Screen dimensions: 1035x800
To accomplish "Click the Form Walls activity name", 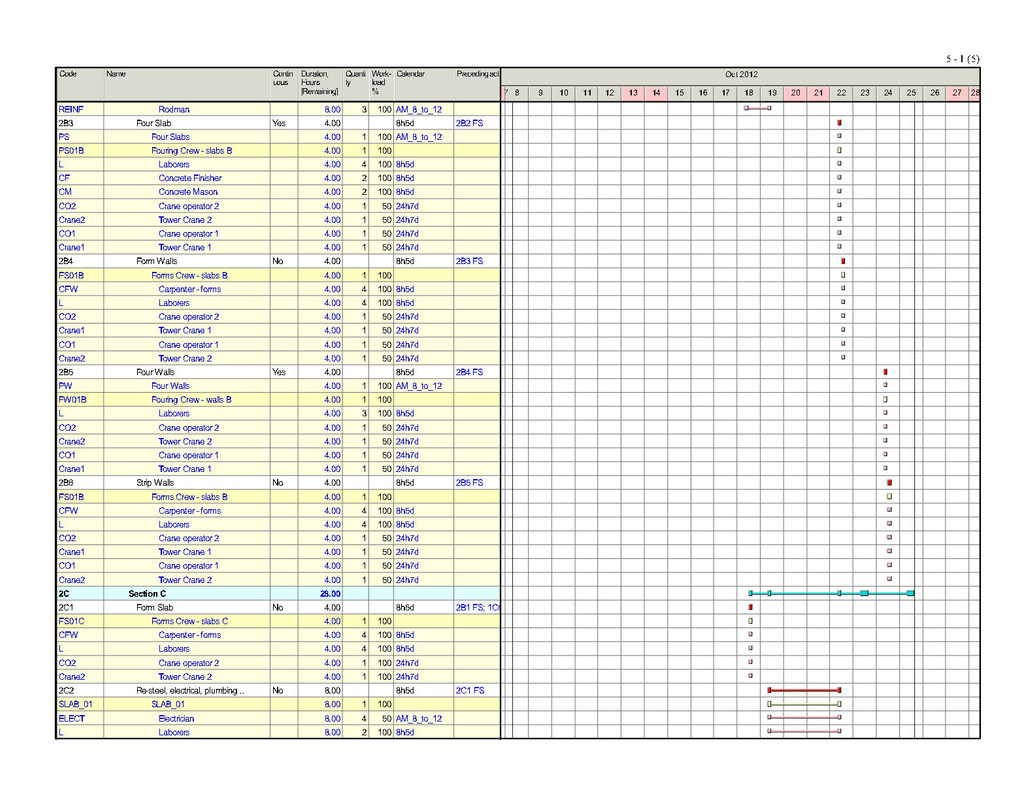I will click(x=156, y=261).
